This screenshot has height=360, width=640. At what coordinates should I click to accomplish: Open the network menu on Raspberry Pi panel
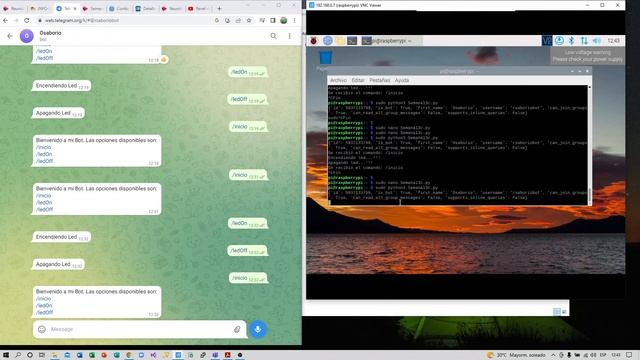coord(584,40)
